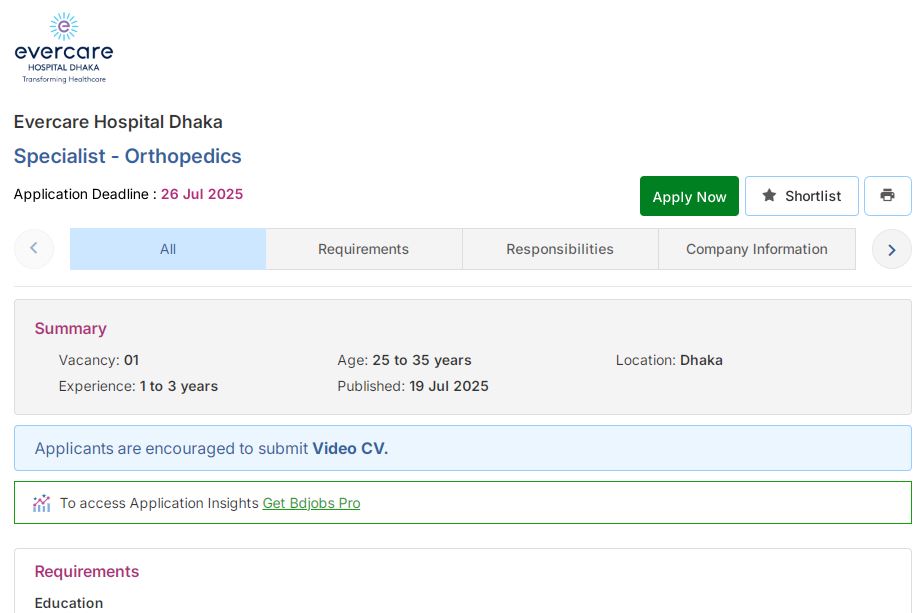
Task: Open the All tab
Action: click(168, 249)
